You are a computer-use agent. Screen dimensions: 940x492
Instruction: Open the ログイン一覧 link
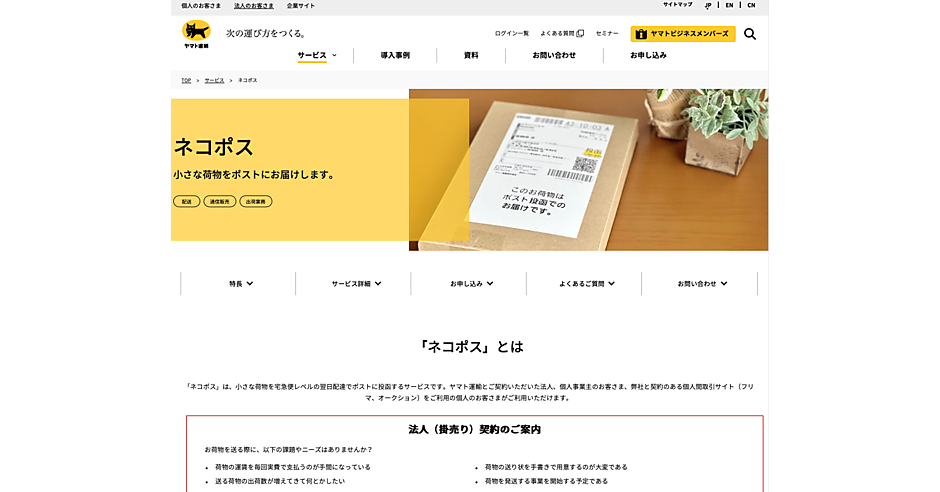click(x=511, y=34)
